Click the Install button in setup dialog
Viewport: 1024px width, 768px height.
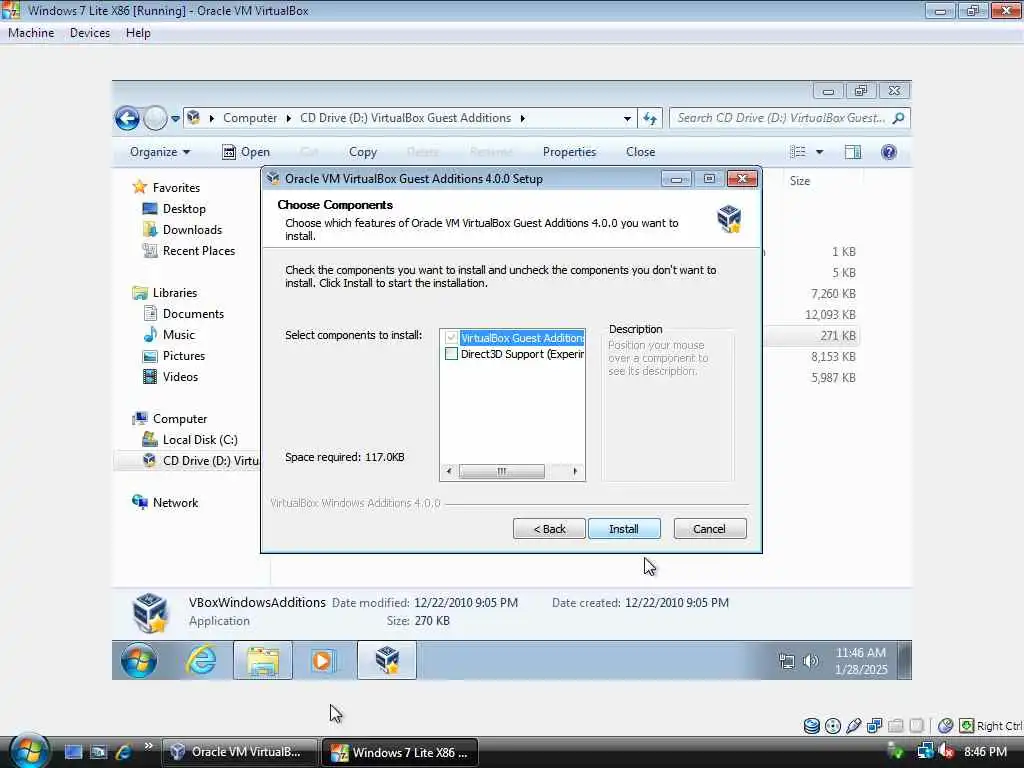[x=624, y=528]
